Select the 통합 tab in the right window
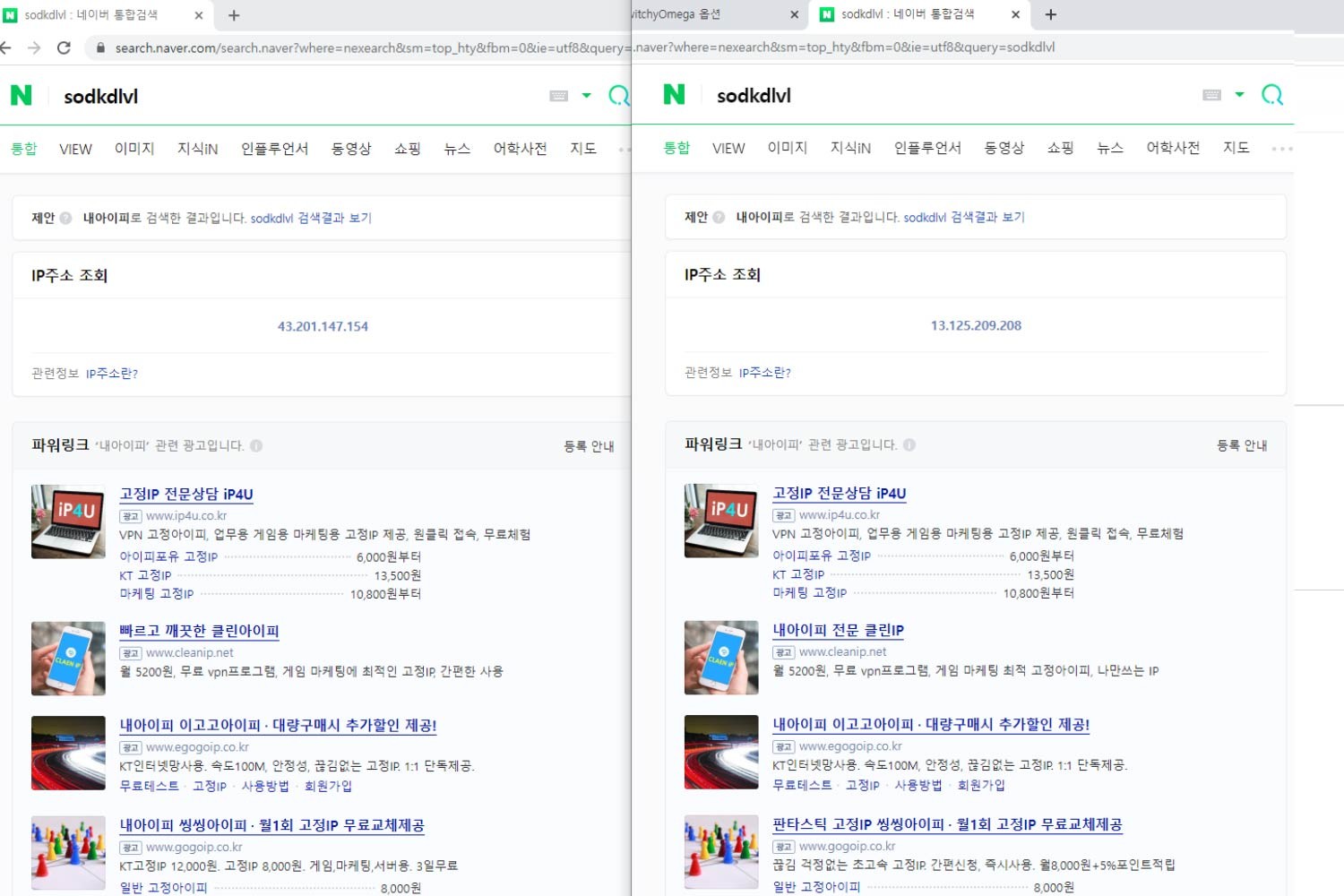 click(x=676, y=148)
